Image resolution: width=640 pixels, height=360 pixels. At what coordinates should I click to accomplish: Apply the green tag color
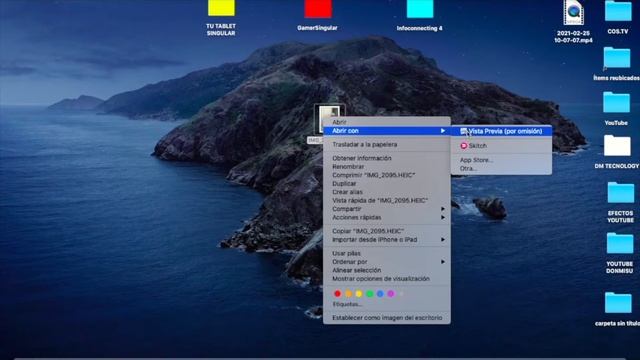pos(369,293)
